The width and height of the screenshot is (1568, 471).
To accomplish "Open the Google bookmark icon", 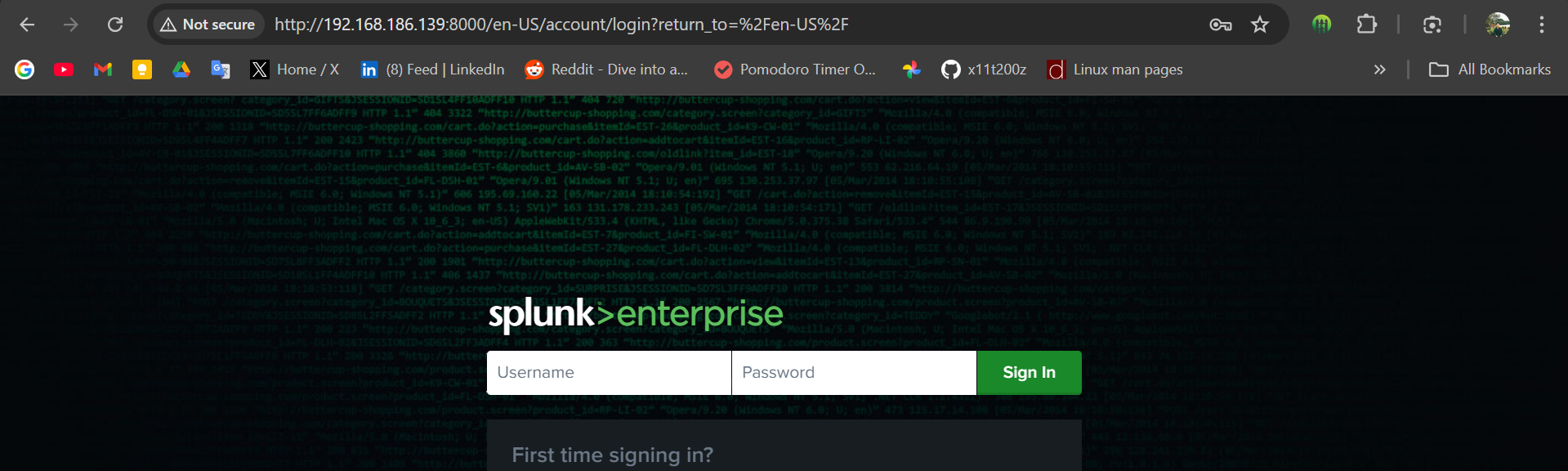I will 25,70.
